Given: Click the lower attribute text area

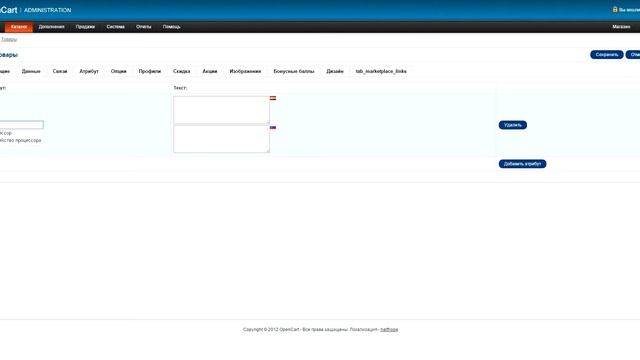Looking at the screenshot, I should point(221,139).
